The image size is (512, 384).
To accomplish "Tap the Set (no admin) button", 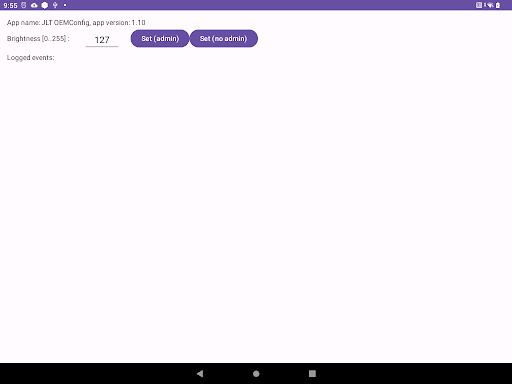I will 224,39.
